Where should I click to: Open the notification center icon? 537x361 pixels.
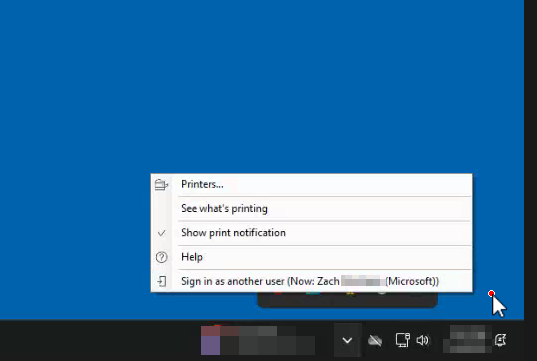click(x=501, y=340)
